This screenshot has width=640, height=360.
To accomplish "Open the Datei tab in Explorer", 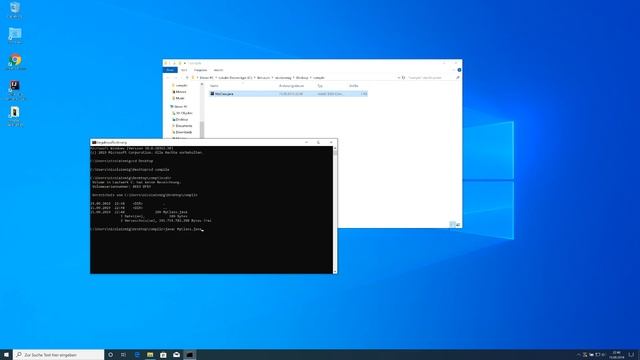I will [170, 70].
